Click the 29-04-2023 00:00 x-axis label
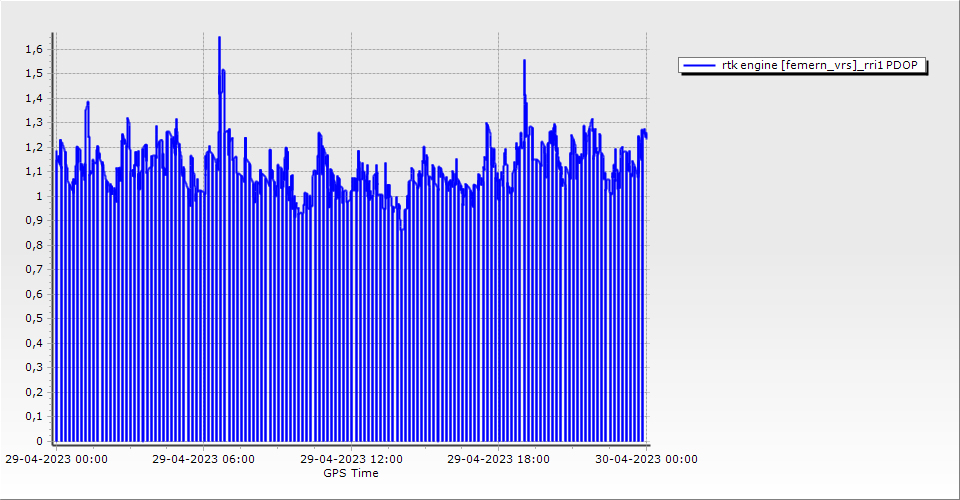This screenshot has width=960, height=500. point(57,460)
